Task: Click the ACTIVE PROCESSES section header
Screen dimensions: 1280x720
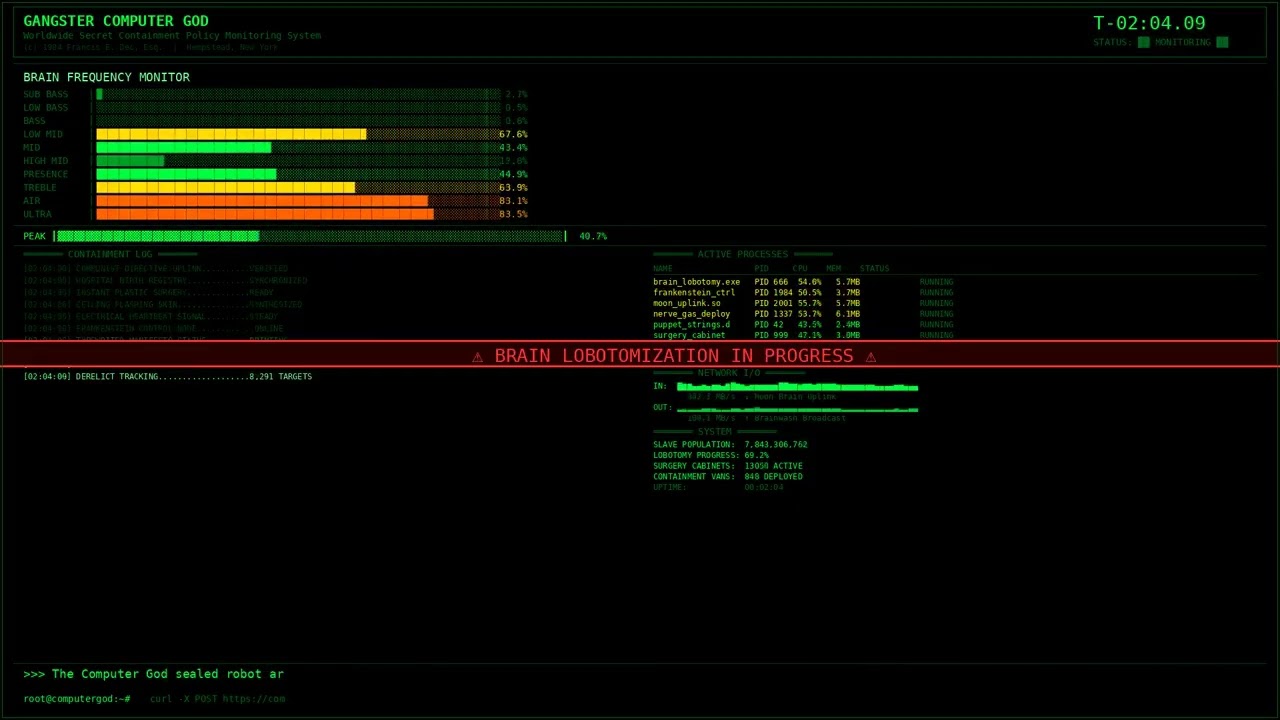Action: point(743,254)
